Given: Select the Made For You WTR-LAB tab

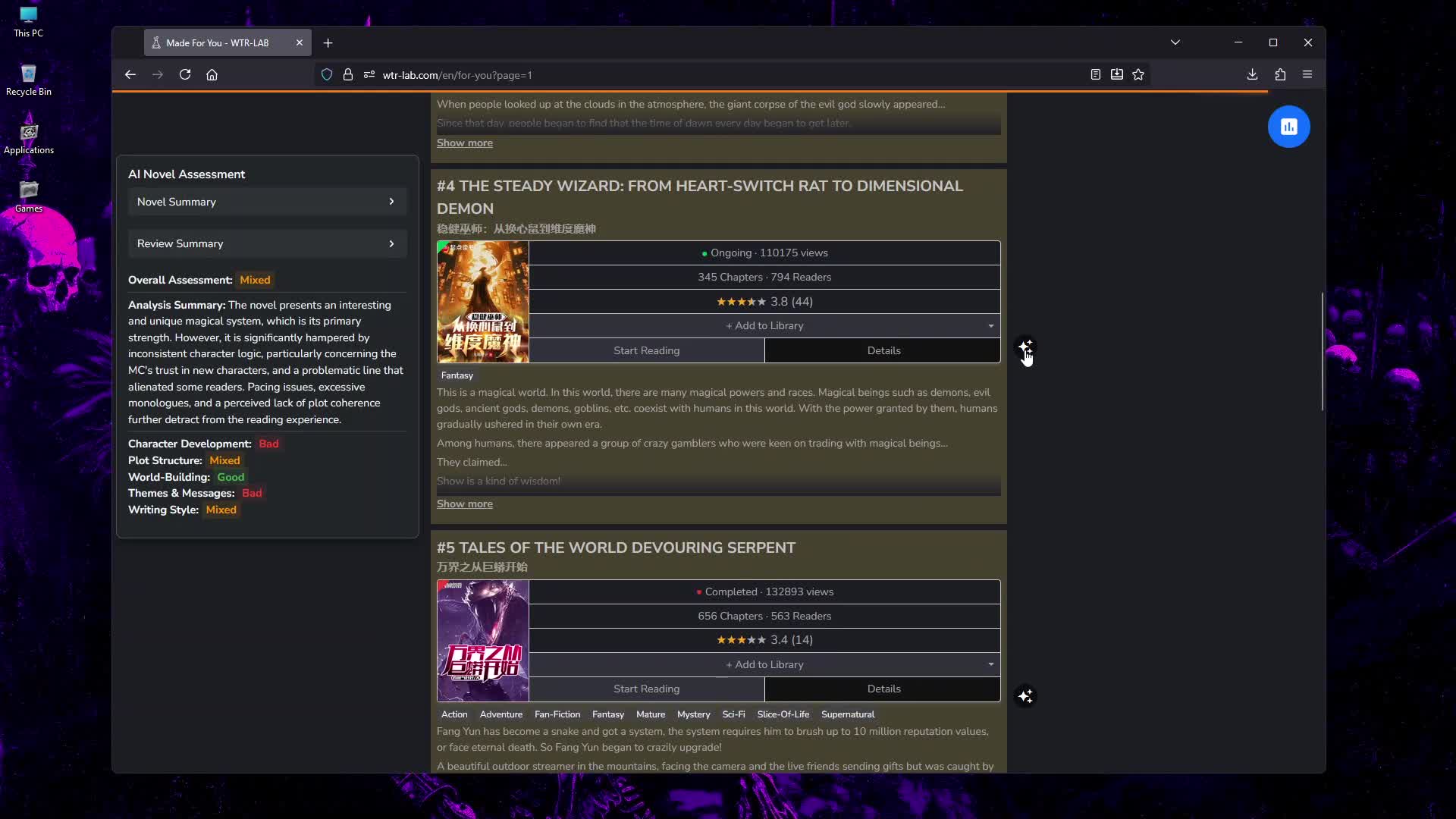Looking at the screenshot, I should coord(218,43).
